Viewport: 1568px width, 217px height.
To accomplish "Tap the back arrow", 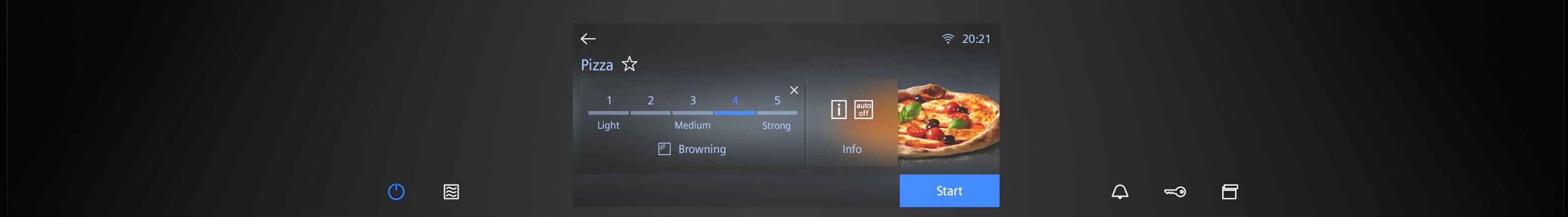I will tap(587, 39).
